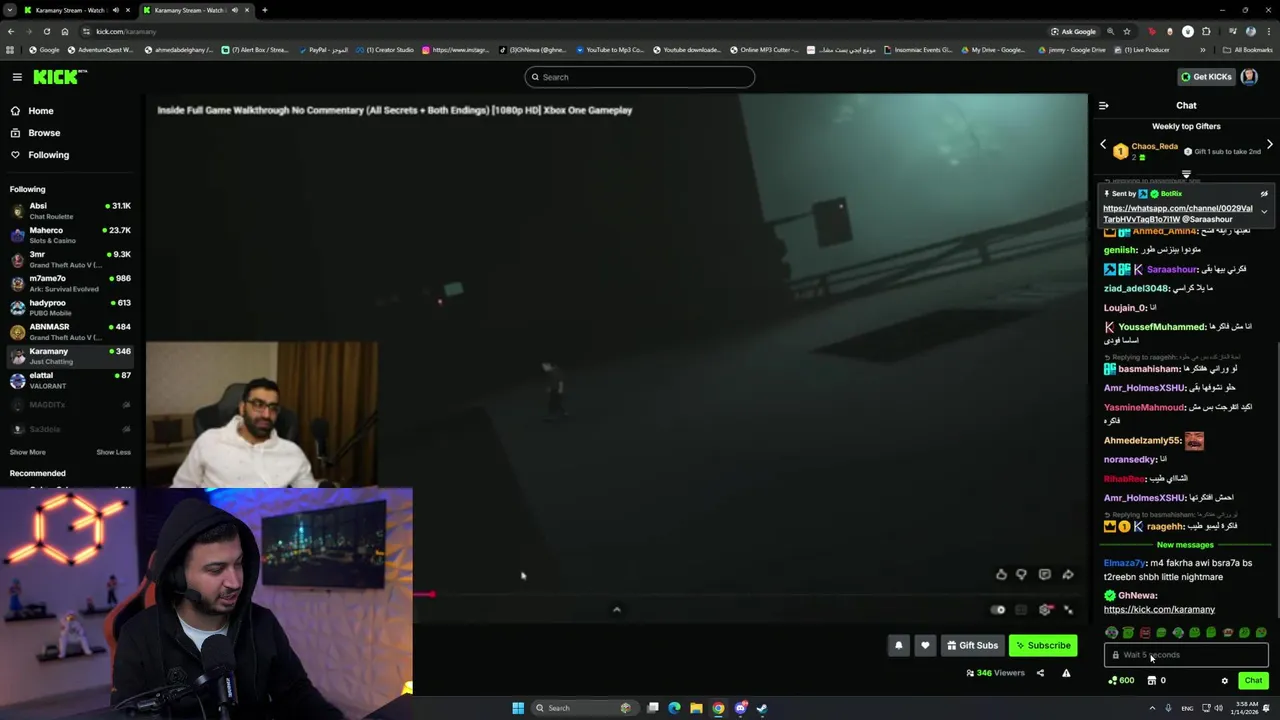Viewport: 1280px width, 720px height.
Task: Select the Karamany channel in sidebar
Action: coord(72,356)
